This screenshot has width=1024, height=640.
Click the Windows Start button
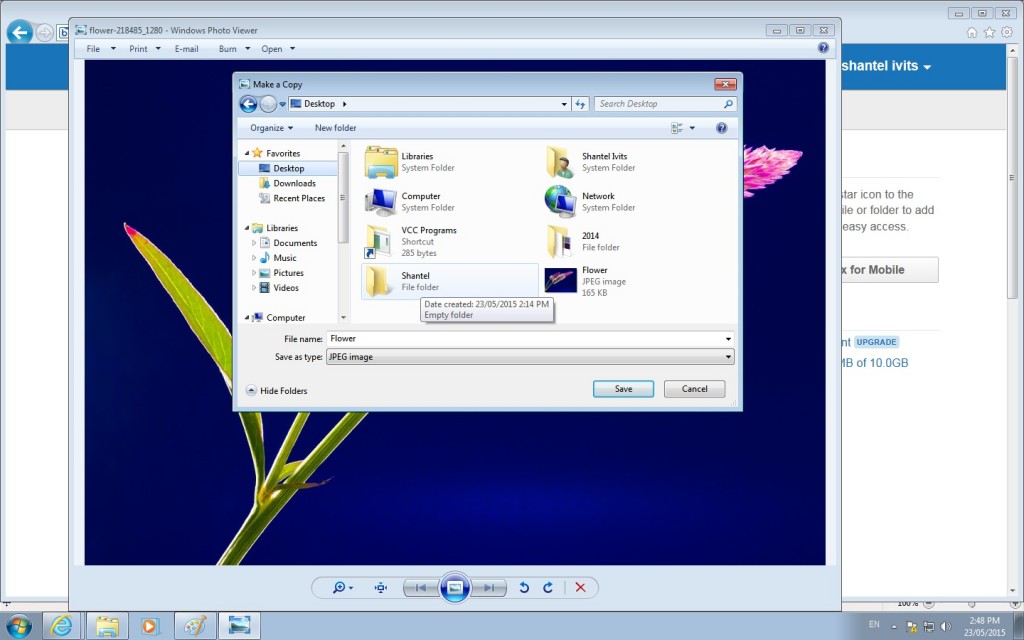[x=18, y=626]
